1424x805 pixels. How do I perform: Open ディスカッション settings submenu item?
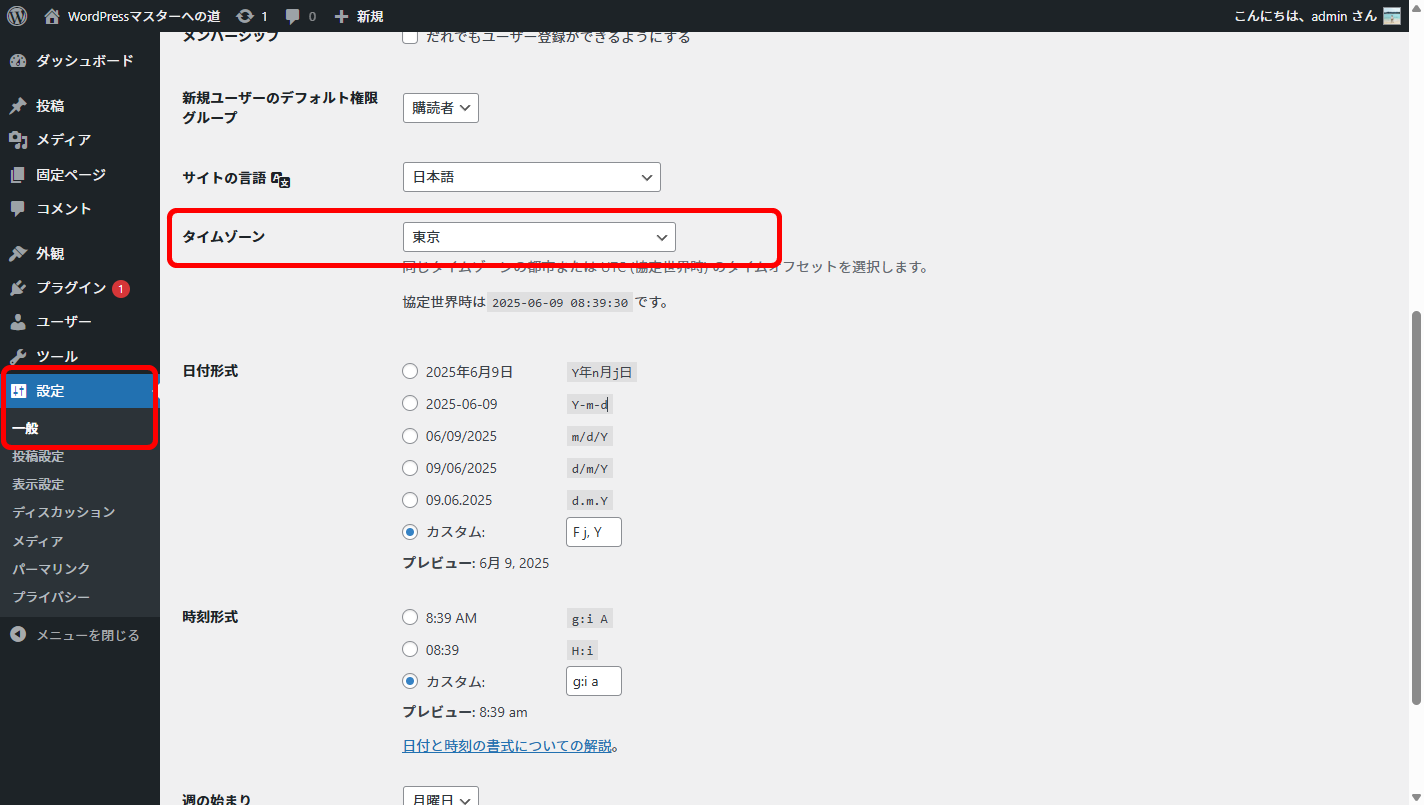tap(64, 512)
